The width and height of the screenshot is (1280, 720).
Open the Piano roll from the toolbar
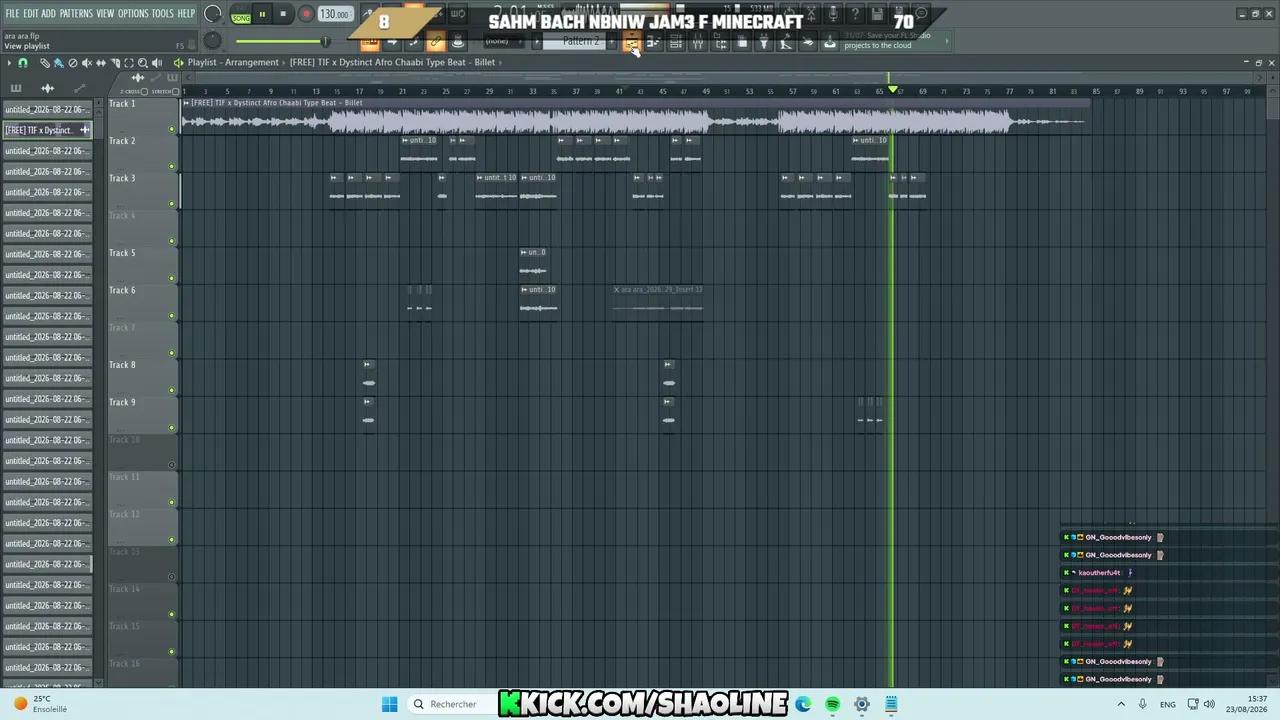653,42
